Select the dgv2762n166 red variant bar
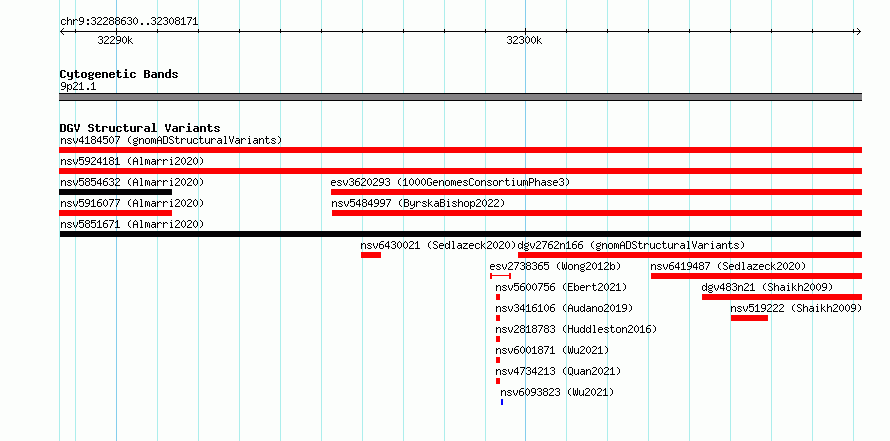The image size is (890, 441). click(690, 255)
